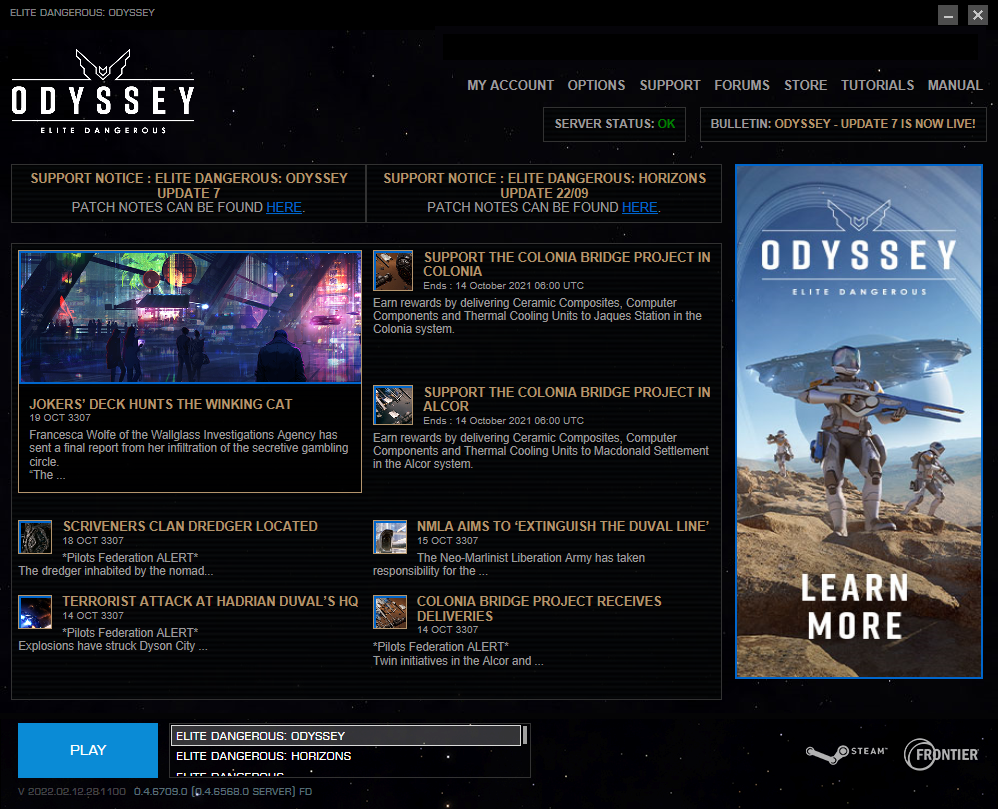Image resolution: width=998 pixels, height=809 pixels.
Task: Close the launcher window
Action: click(x=978, y=15)
